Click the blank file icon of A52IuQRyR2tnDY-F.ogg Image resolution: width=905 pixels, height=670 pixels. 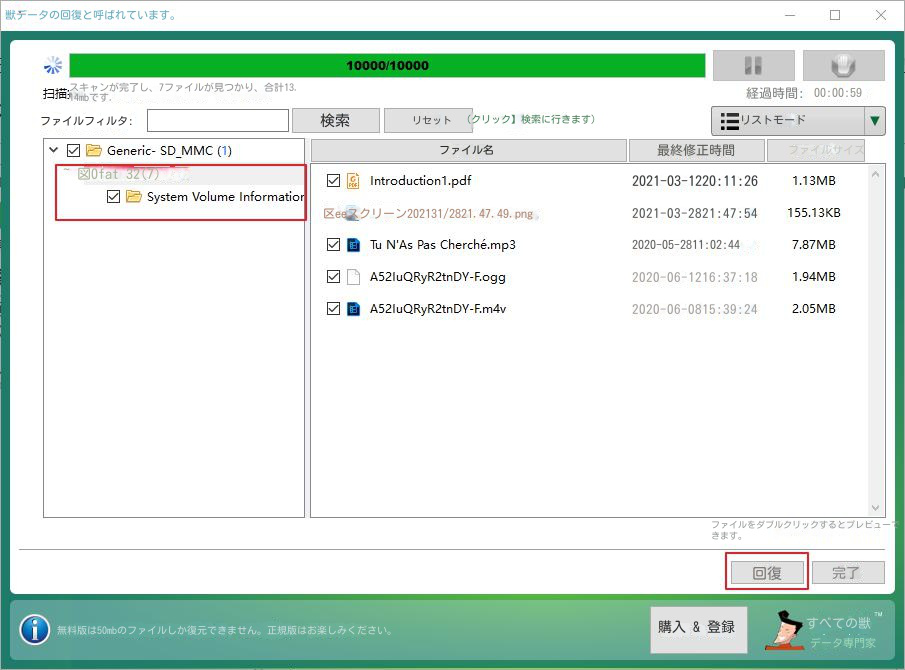click(353, 277)
